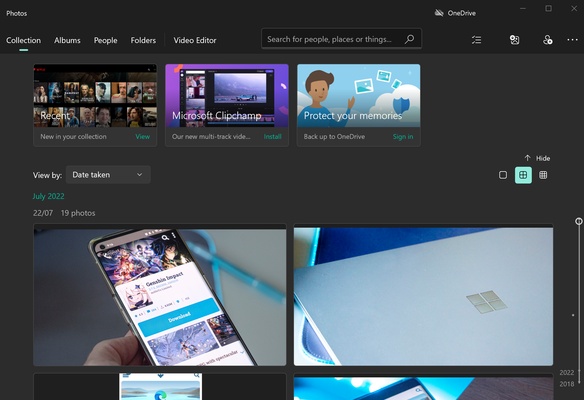
Task: Click View on the Recent card
Action: click(143, 137)
